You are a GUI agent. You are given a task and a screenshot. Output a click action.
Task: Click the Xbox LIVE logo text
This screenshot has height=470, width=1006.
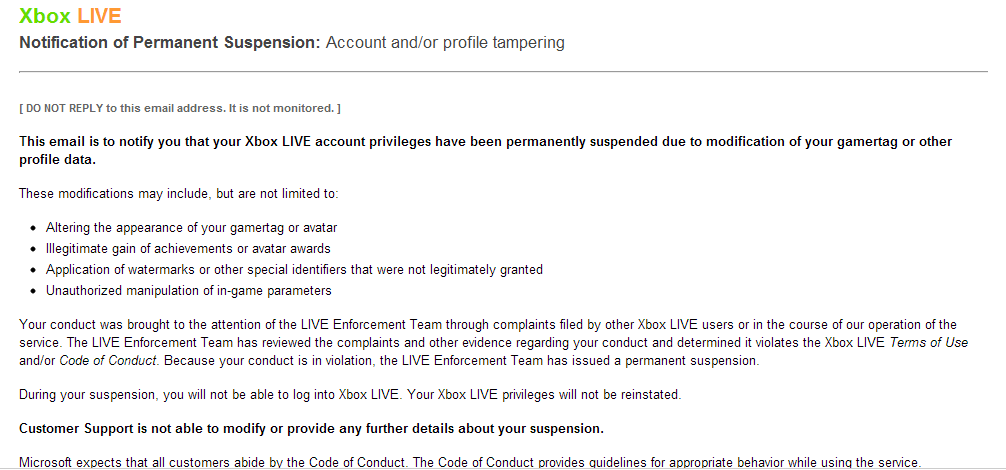(x=70, y=17)
